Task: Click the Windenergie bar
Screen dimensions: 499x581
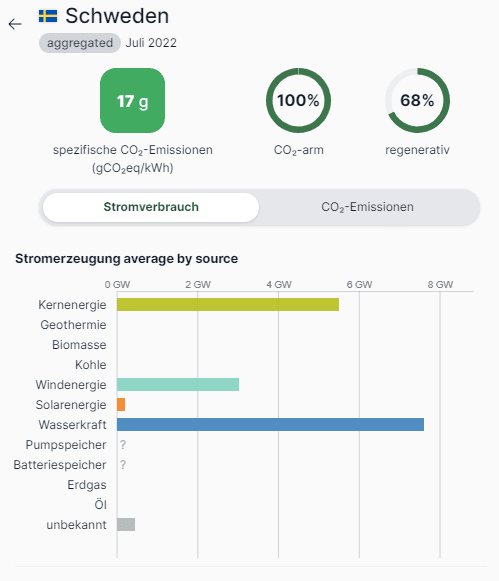Action: tap(178, 385)
